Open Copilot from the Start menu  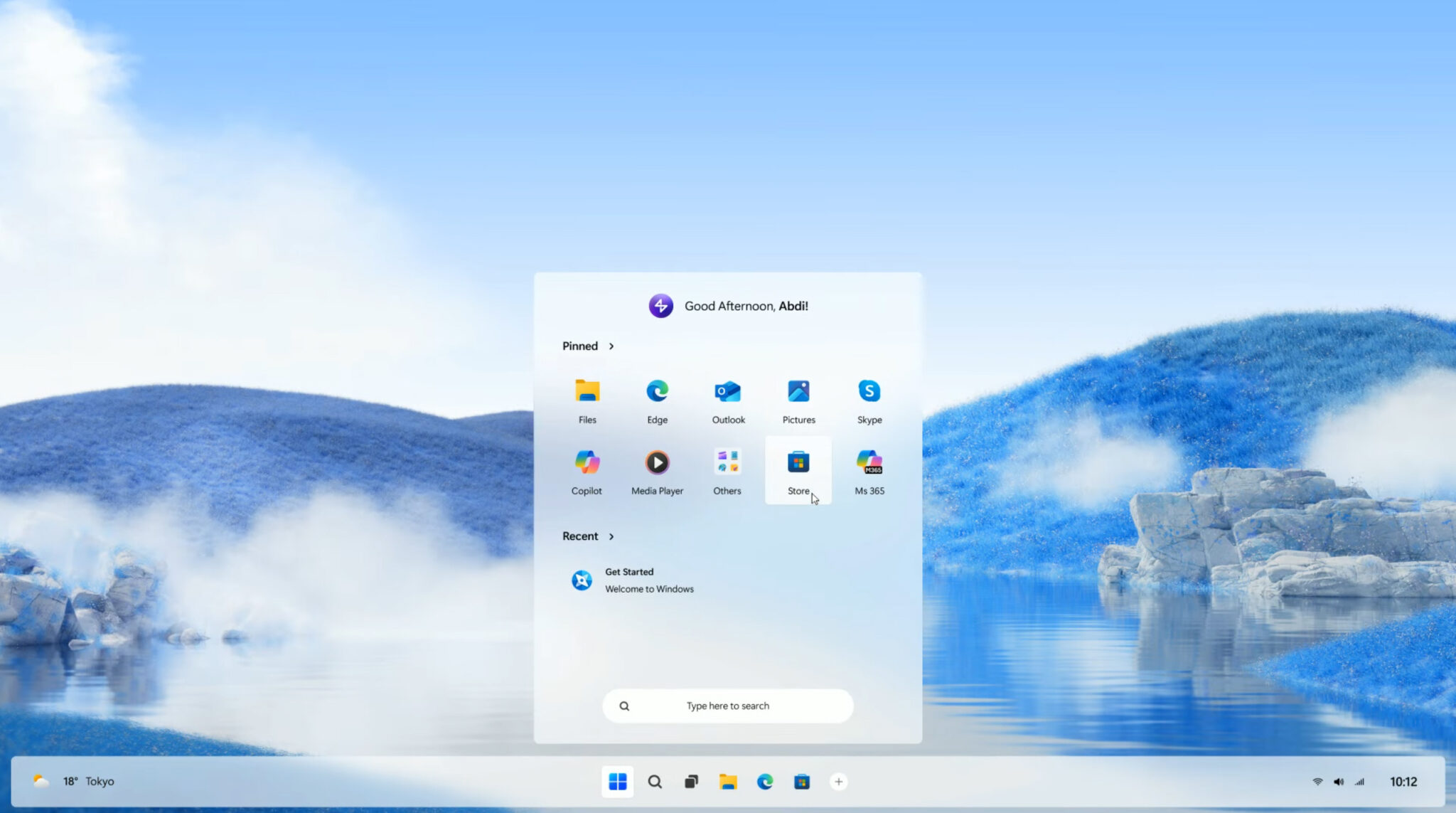[x=586, y=472]
